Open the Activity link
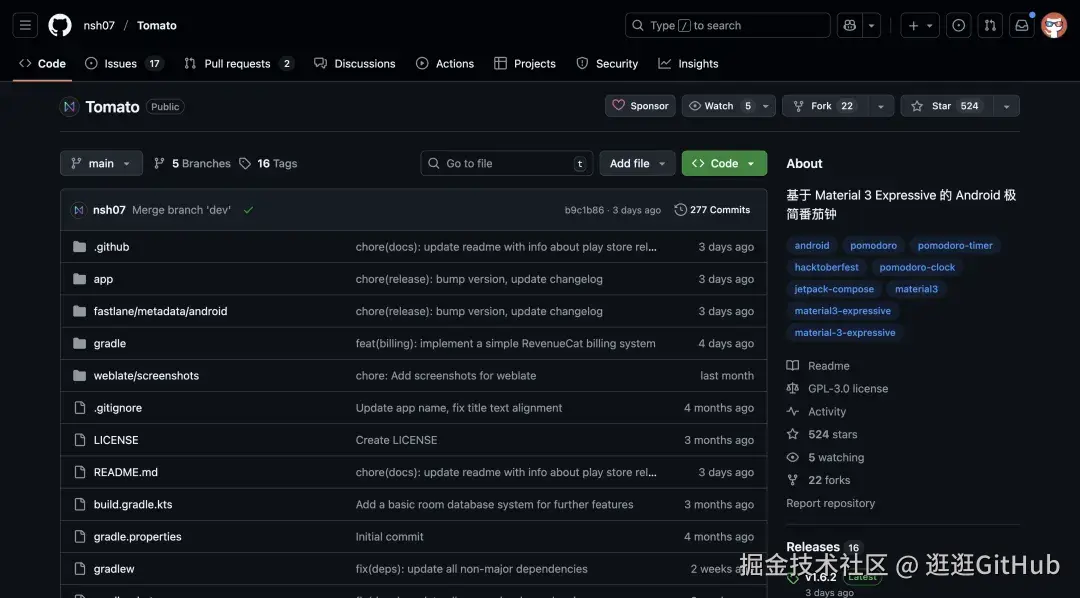Image resolution: width=1080 pixels, height=598 pixels. [x=816, y=411]
